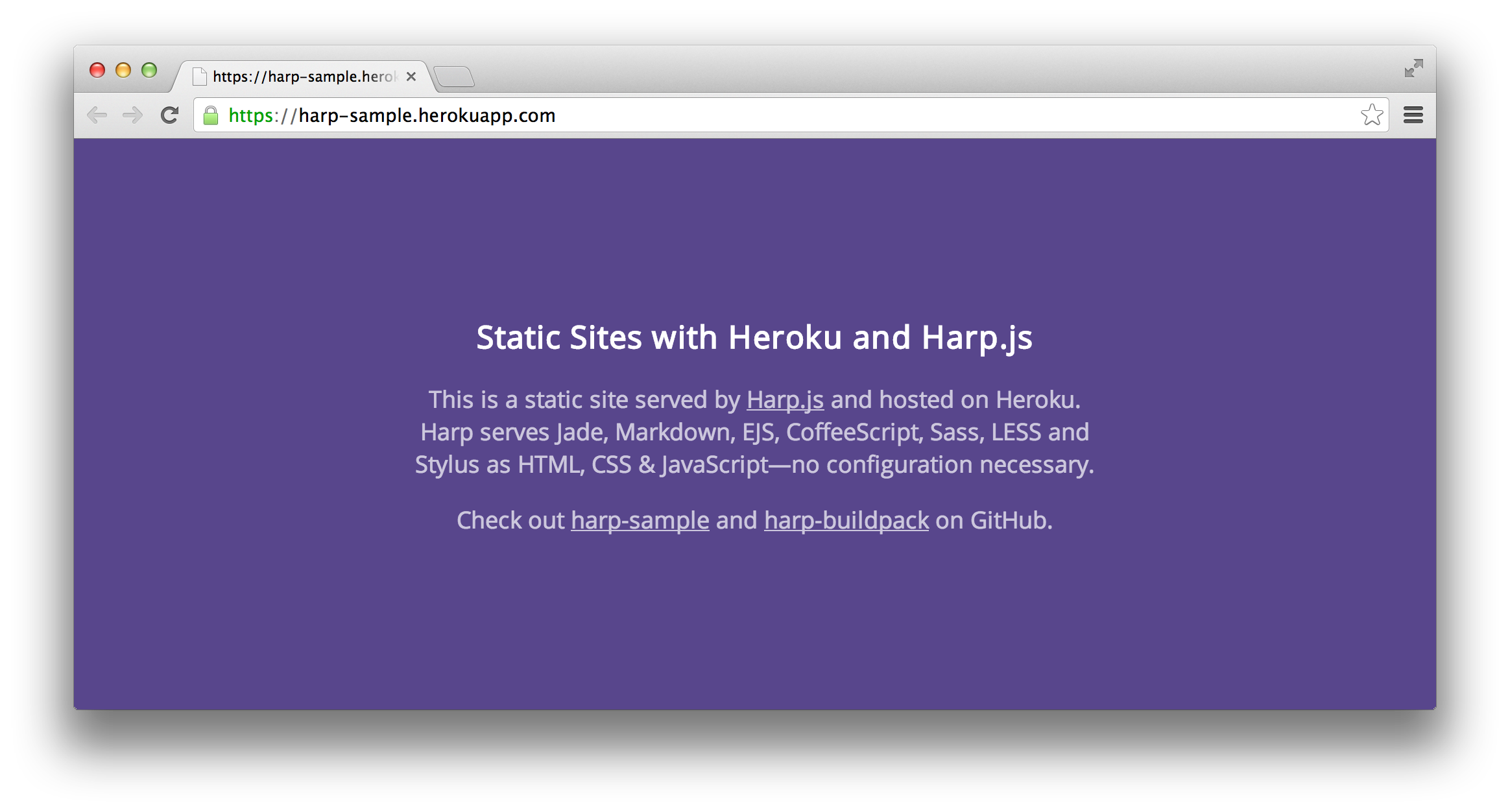Viewport: 1510px width, 812px height.
Task: Open a new tab with the blank tab button
Action: 454,77
